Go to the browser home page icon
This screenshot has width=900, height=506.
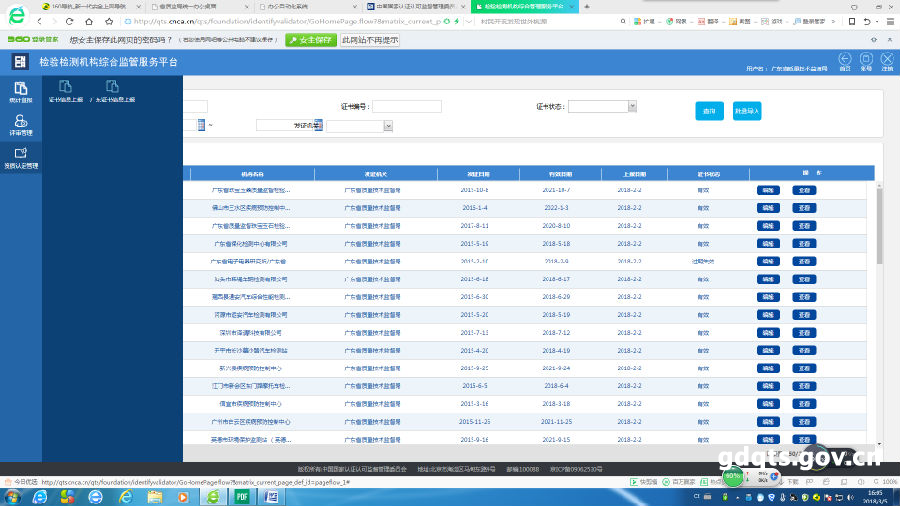pos(89,21)
